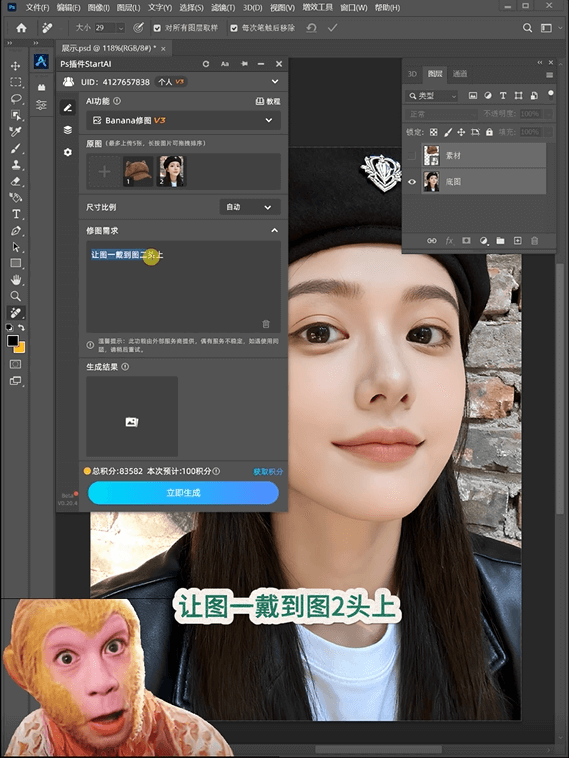Screen dimensions: 569x758
Task: Select the Pen tool
Action: 15,231
